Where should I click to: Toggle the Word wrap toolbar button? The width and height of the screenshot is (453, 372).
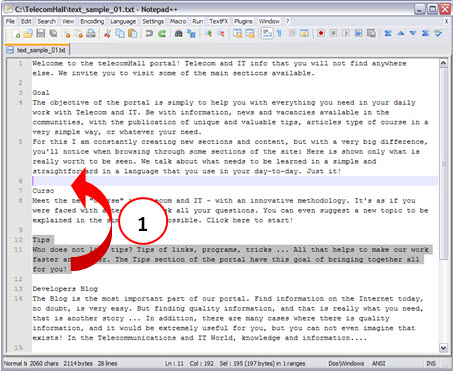point(267,33)
